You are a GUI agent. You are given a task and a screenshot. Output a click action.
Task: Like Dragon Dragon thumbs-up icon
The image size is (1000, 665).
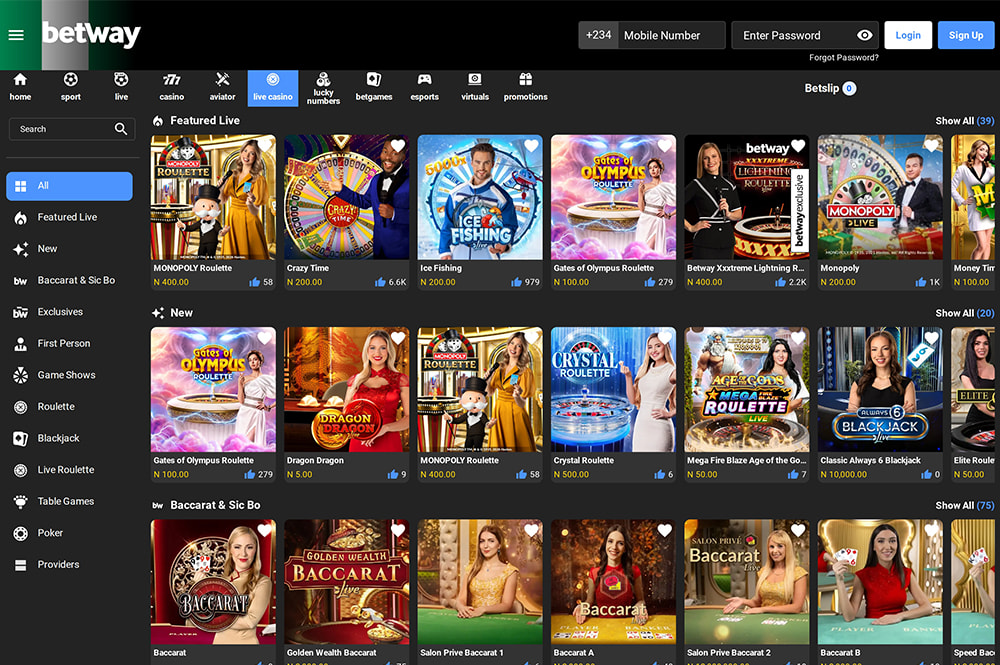[393, 474]
